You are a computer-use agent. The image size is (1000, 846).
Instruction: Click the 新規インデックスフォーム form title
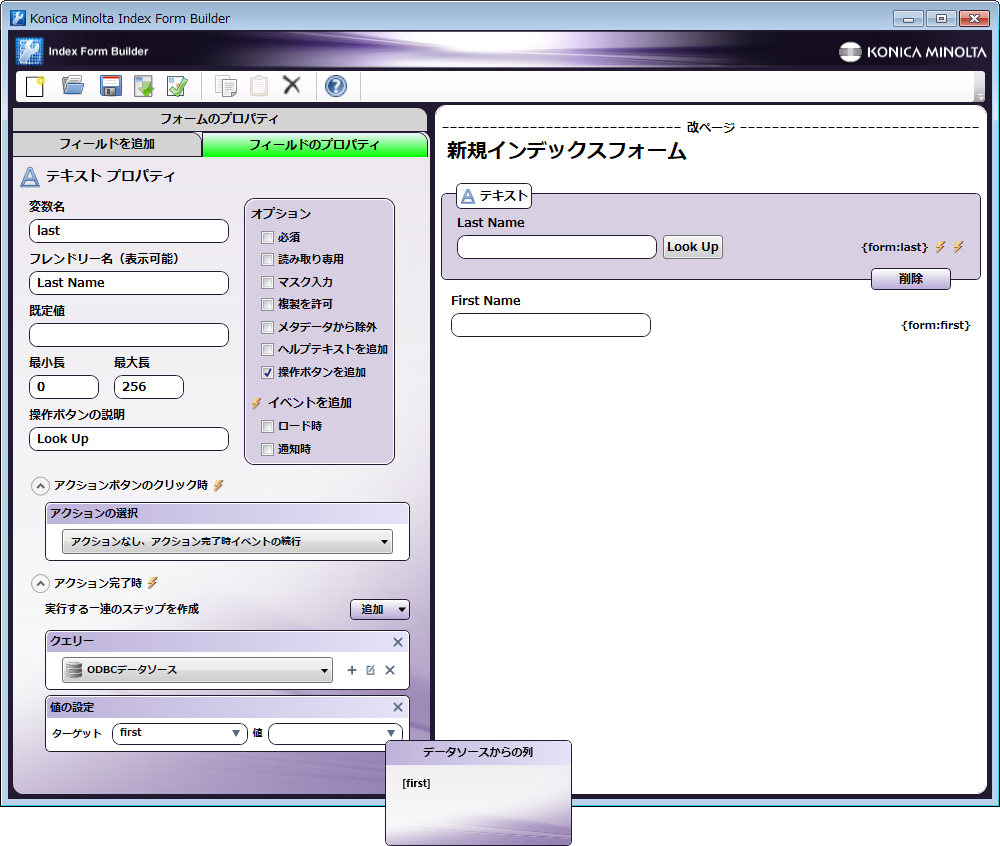[x=566, y=150]
